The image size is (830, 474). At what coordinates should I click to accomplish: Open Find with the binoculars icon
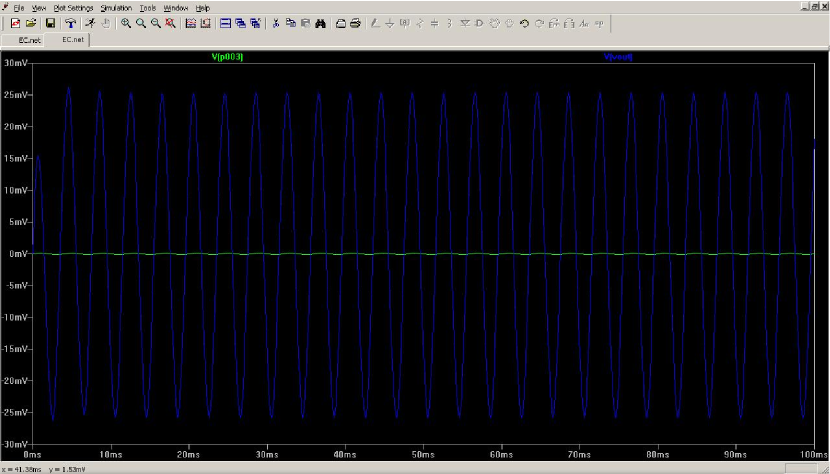[320, 22]
